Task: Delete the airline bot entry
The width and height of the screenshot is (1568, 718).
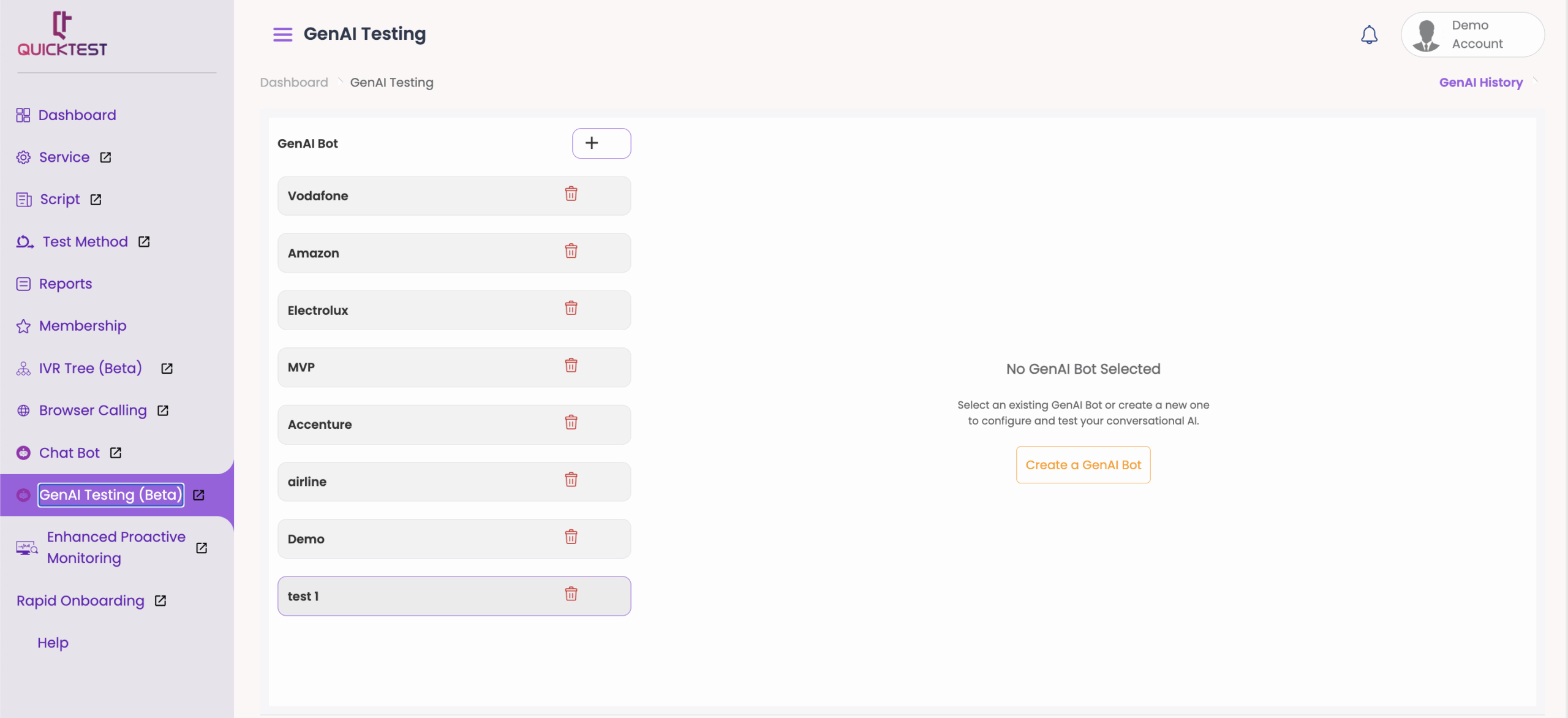Action: pos(571,480)
